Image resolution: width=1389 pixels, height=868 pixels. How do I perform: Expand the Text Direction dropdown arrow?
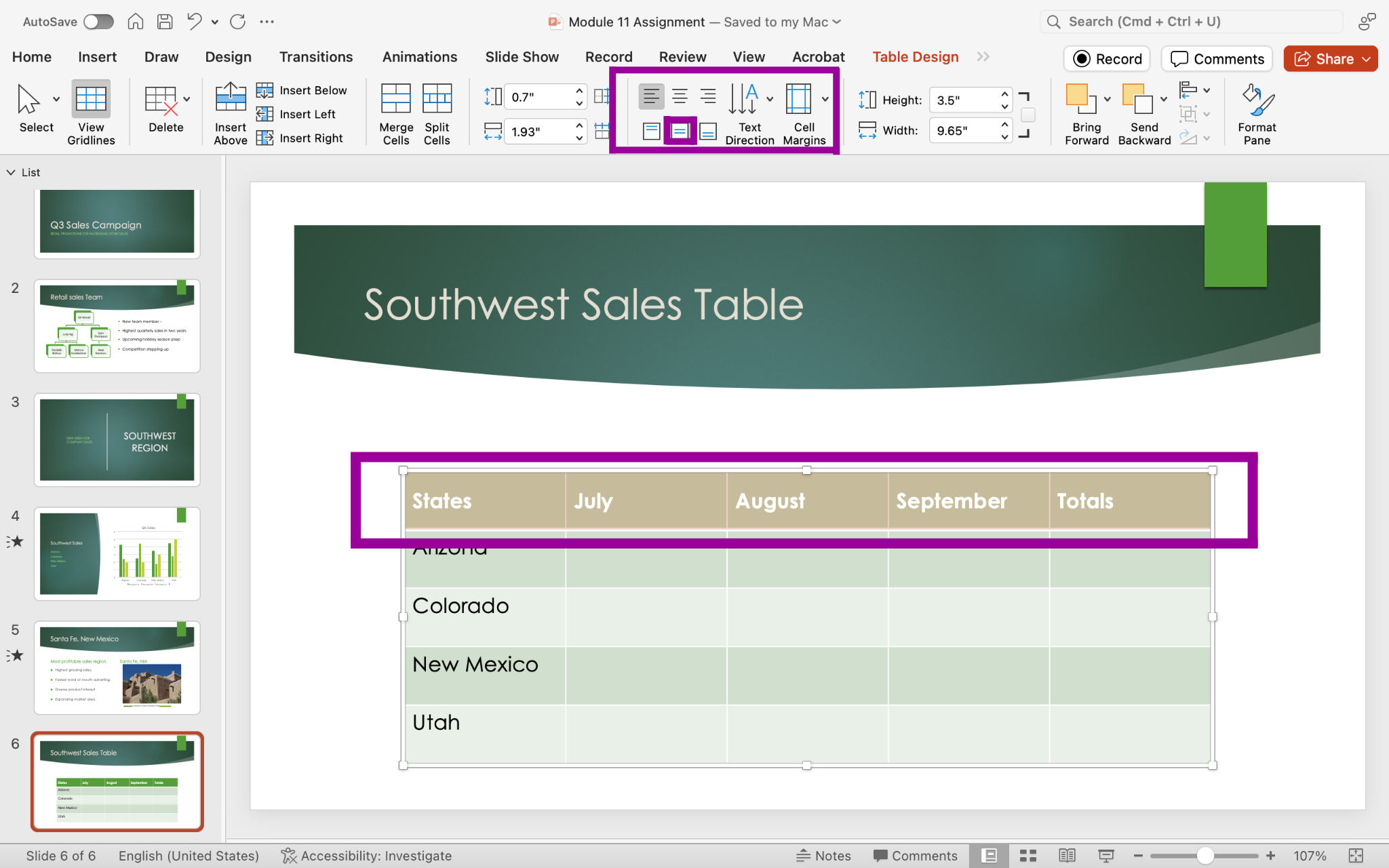770,99
